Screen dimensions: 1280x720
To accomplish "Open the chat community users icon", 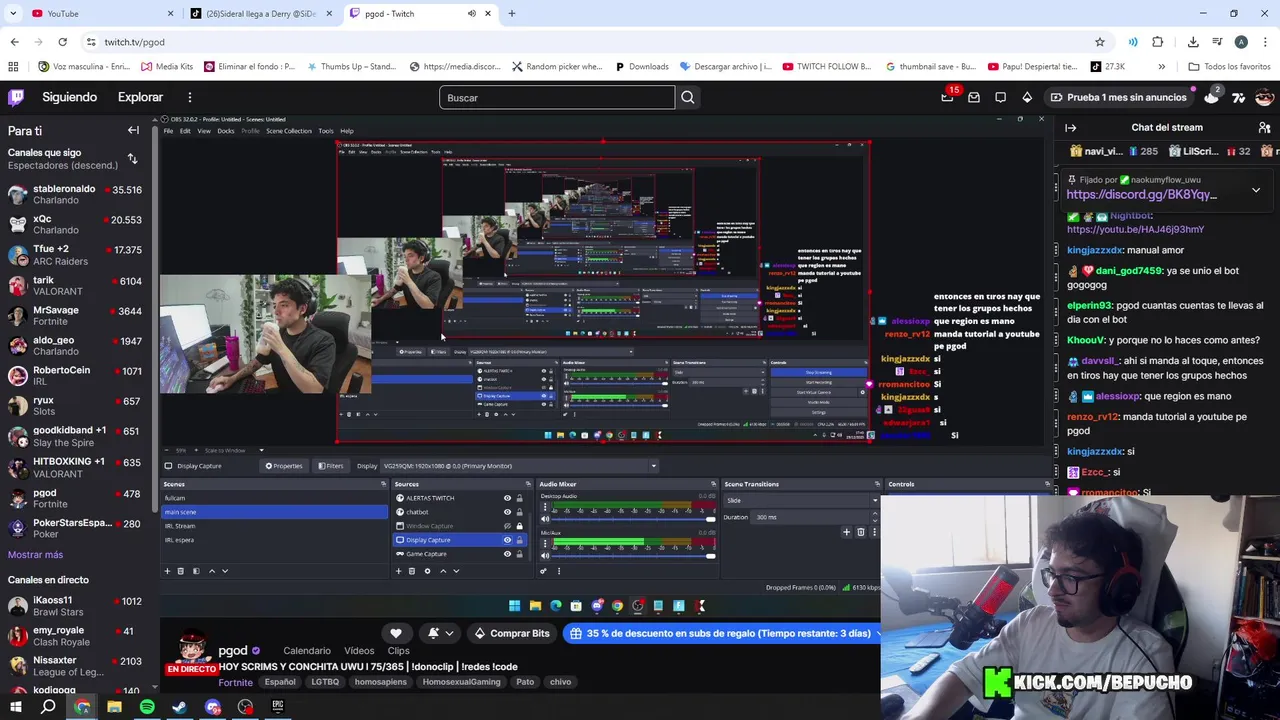I will [1264, 128].
